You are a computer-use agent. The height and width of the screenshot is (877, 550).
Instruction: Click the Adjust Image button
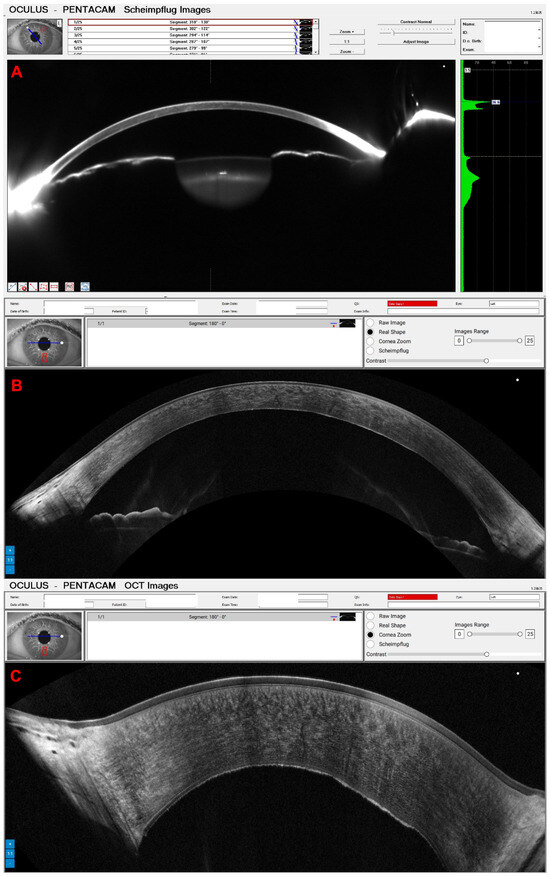[416, 42]
